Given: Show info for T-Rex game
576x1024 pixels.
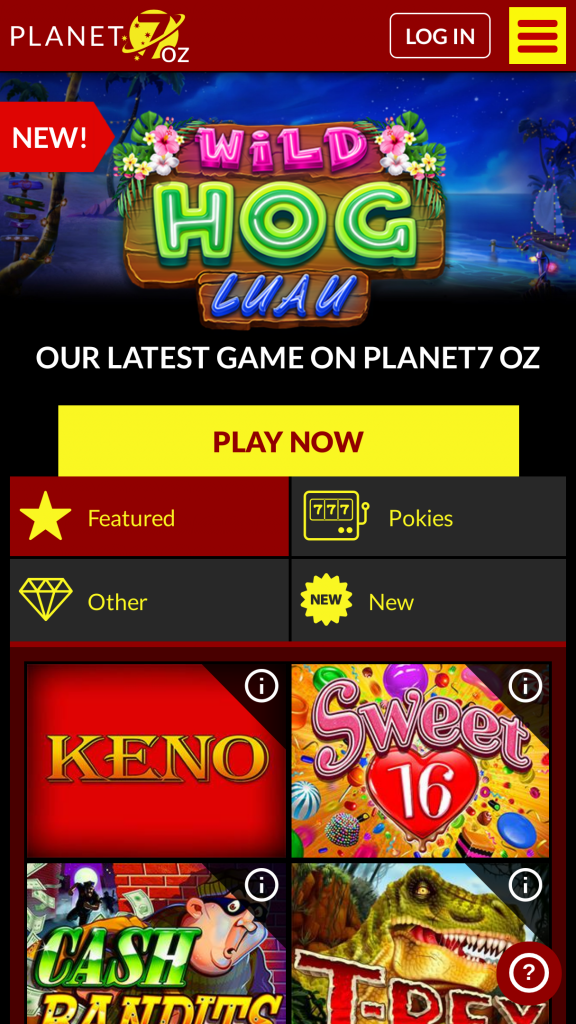Looking at the screenshot, I should tap(526, 886).
